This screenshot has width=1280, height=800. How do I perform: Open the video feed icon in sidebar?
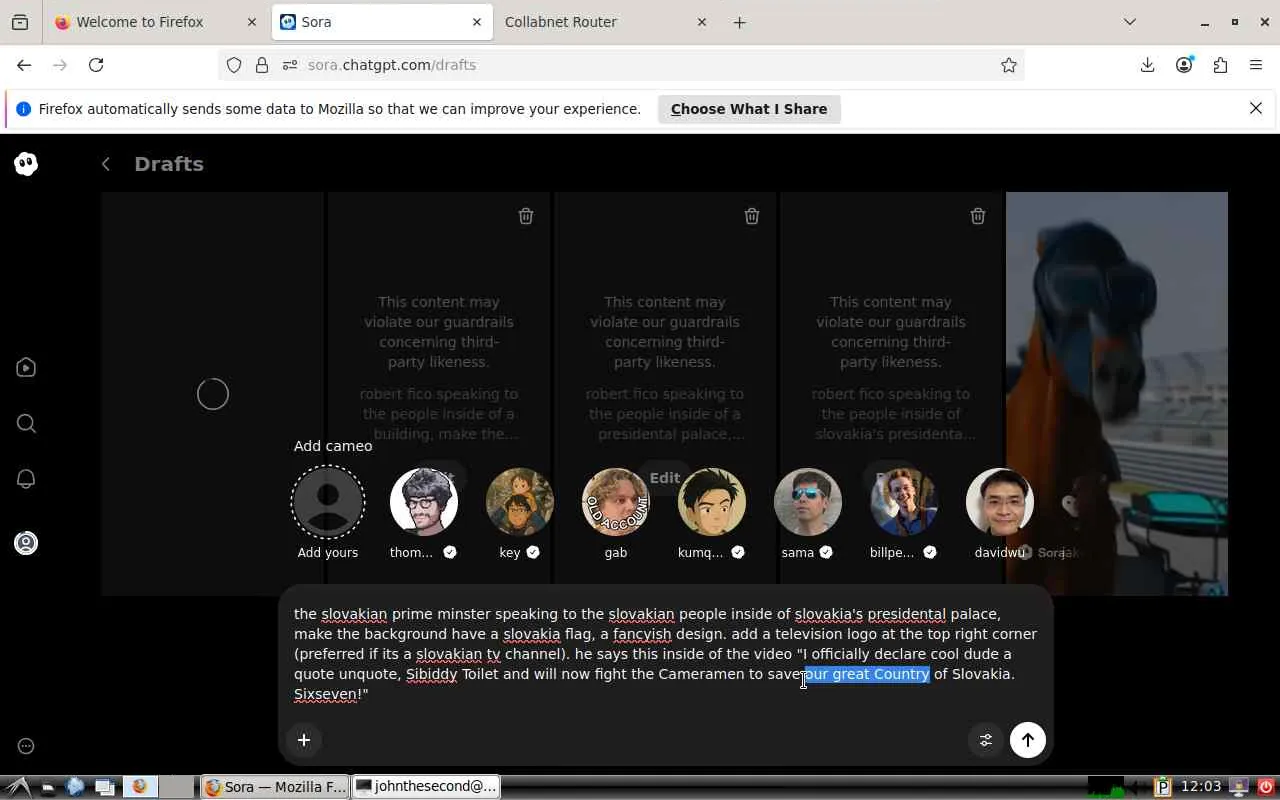pyautogui.click(x=26, y=368)
